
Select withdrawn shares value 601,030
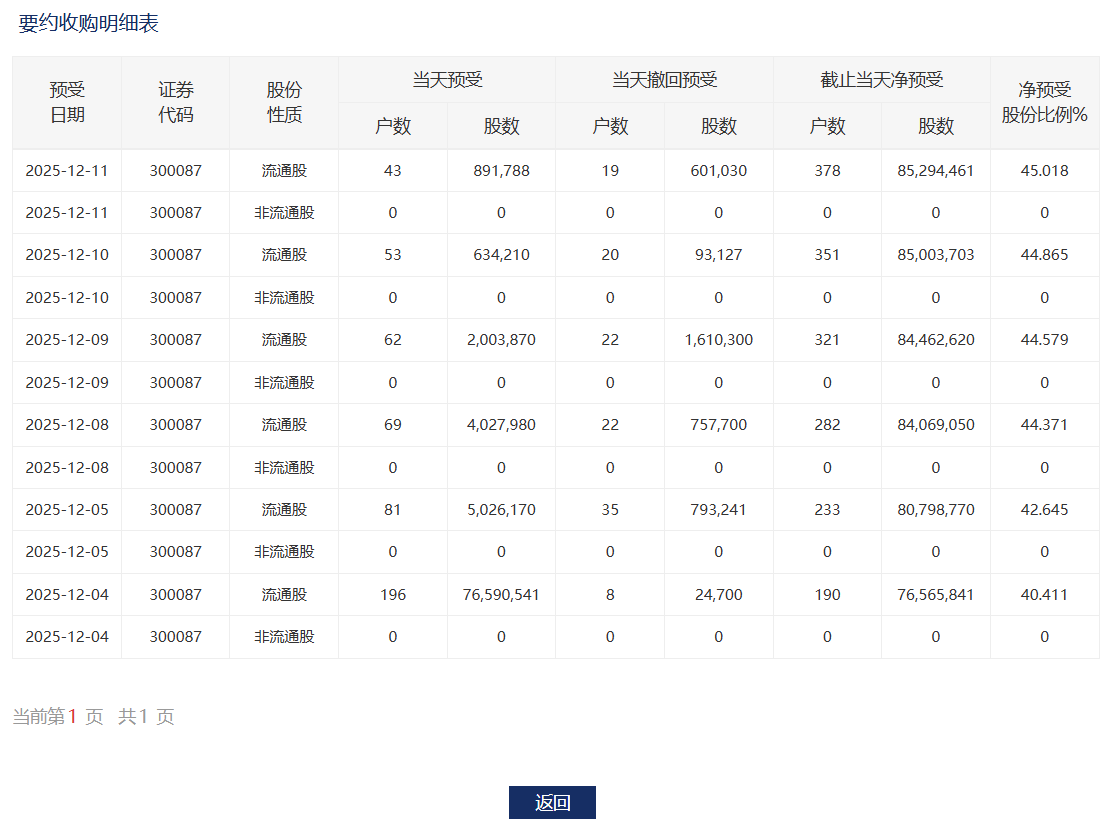click(719, 171)
